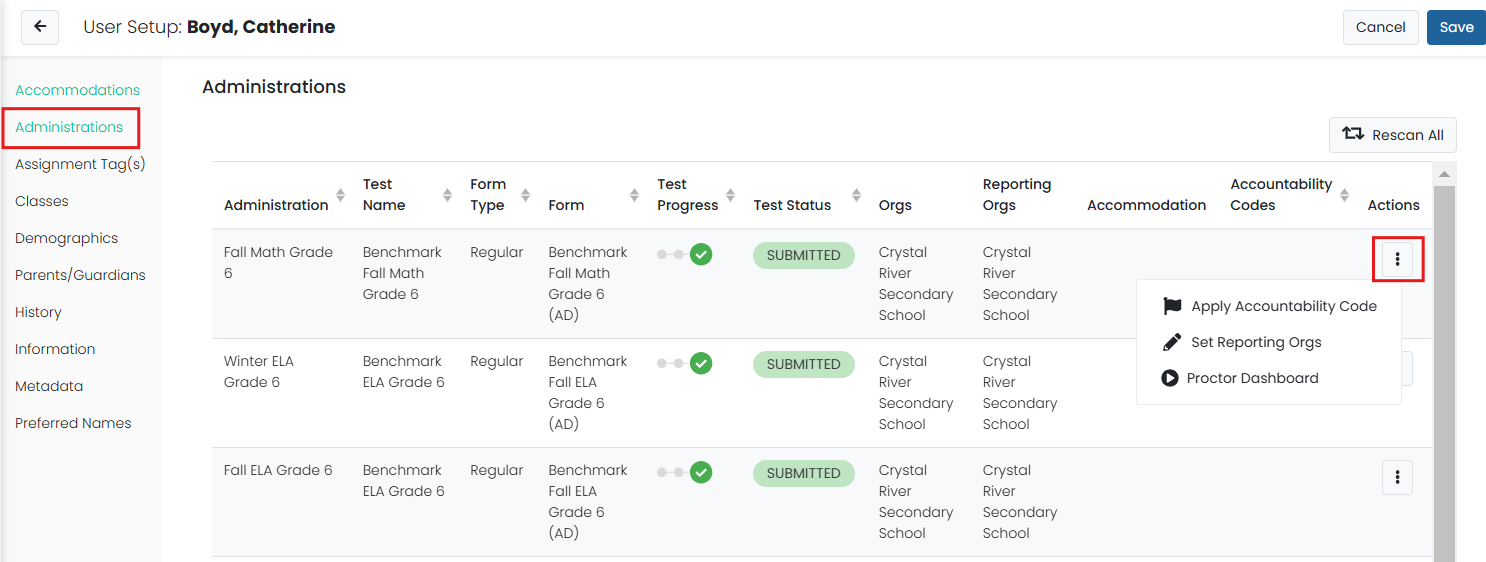Open Accommodations section in sidebar

[77, 90]
